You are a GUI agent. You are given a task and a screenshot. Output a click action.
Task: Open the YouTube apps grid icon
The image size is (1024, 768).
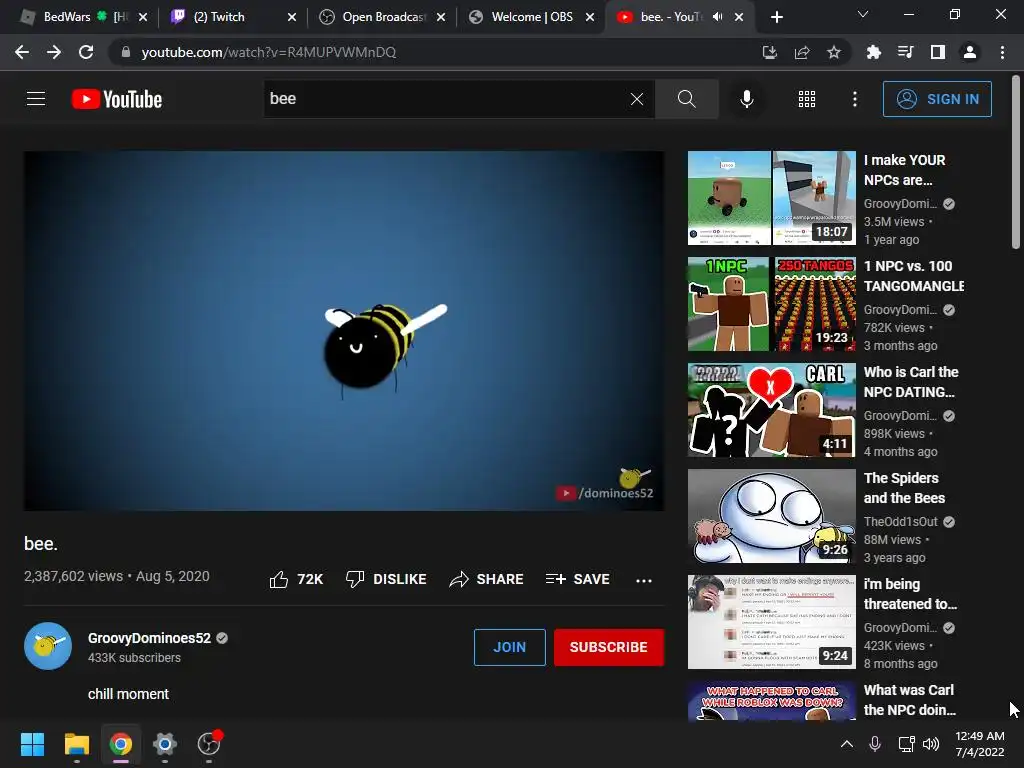coord(807,99)
